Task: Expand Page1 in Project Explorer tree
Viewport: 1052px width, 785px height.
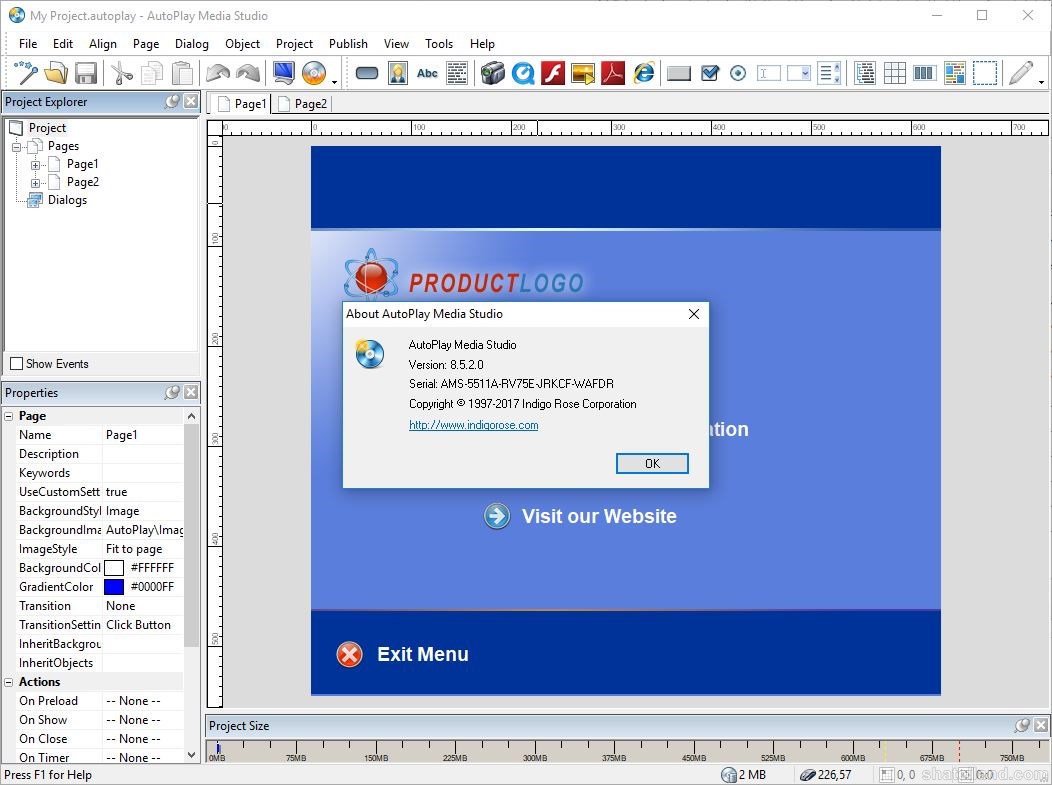Action: [35, 164]
